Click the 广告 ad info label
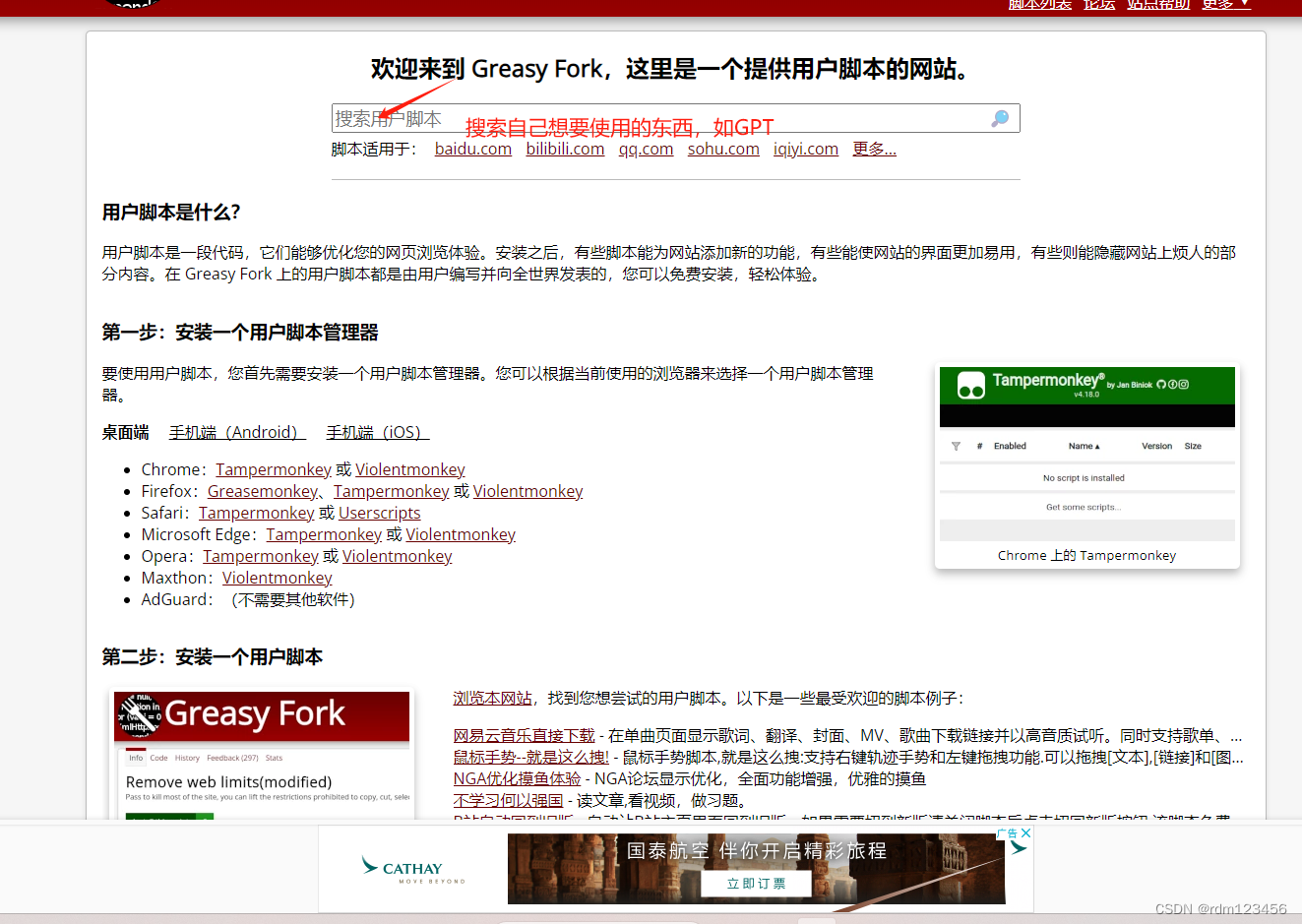 tap(1007, 832)
